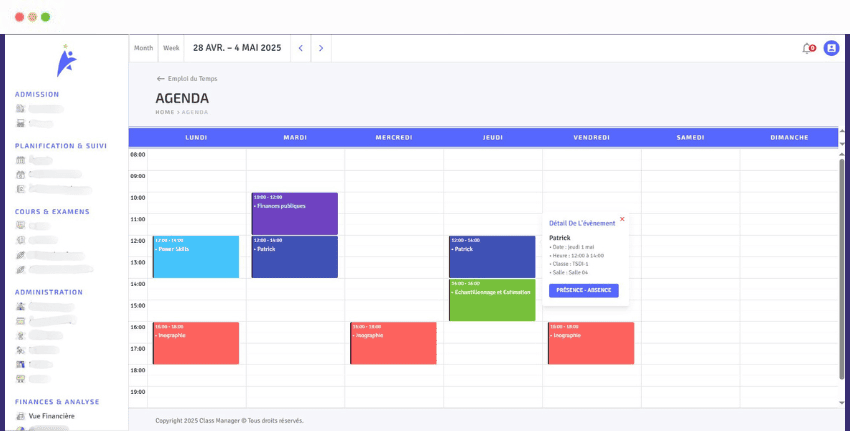
Task: Select the Echantillonnage et Estimation event
Action: click(x=492, y=300)
